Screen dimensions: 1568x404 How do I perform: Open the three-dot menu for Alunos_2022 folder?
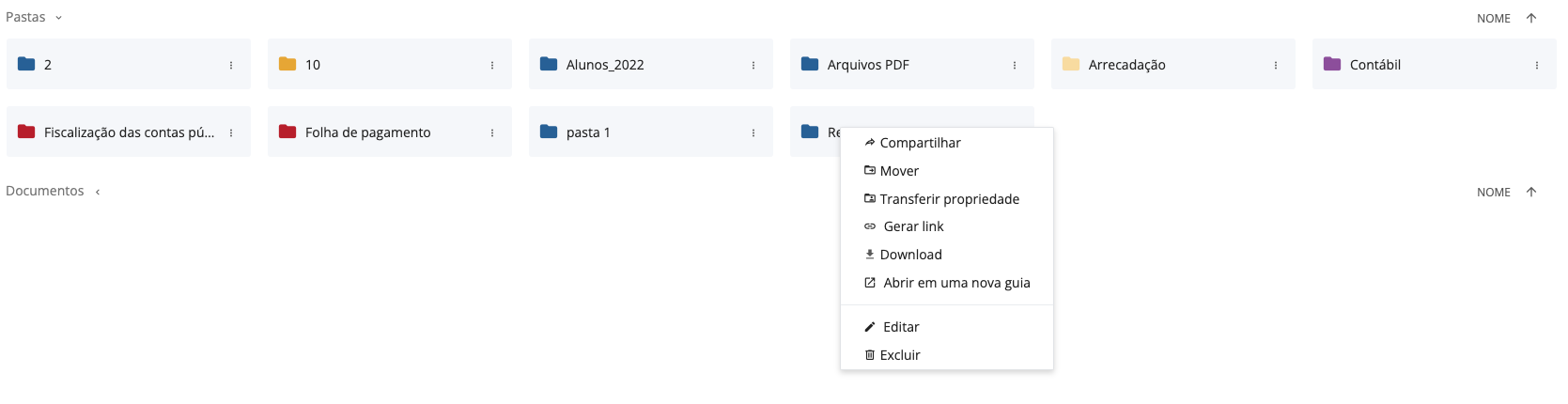[753, 65]
